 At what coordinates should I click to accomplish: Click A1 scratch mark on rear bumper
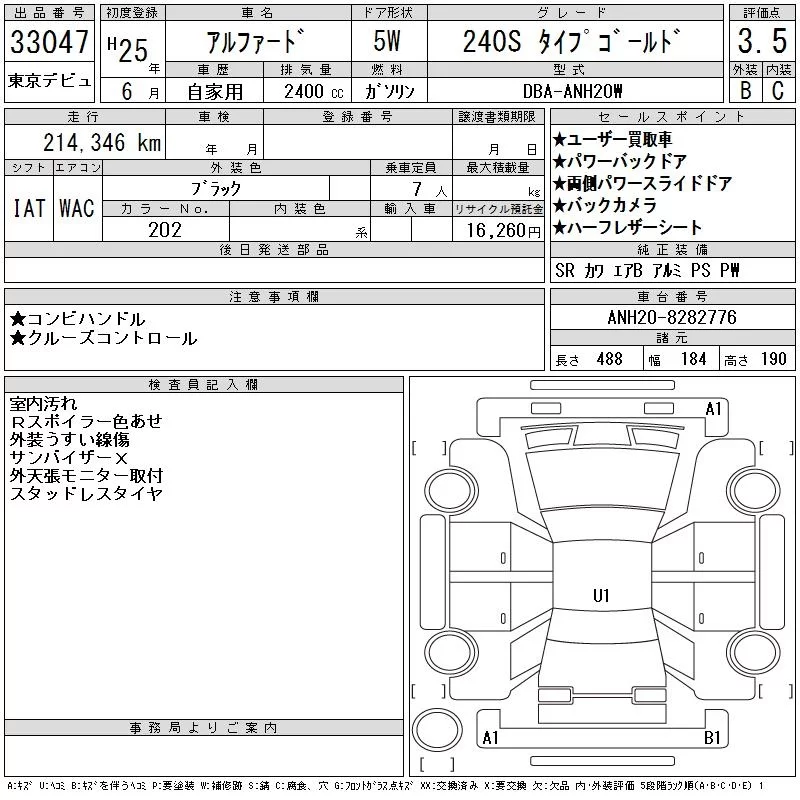(x=490, y=738)
